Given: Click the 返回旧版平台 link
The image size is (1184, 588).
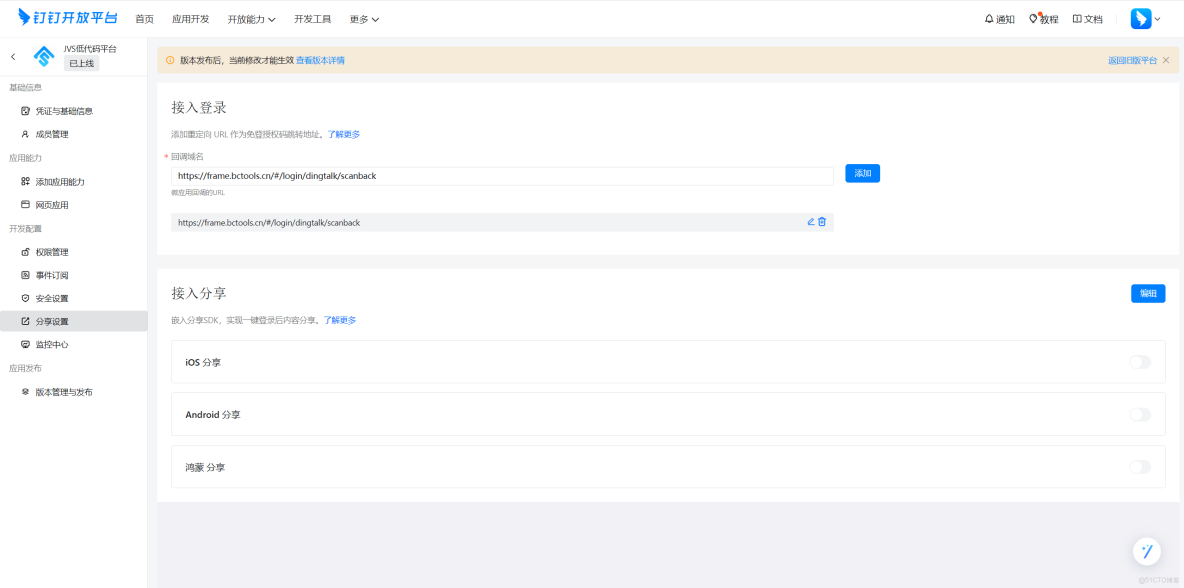Looking at the screenshot, I should point(1132,60).
